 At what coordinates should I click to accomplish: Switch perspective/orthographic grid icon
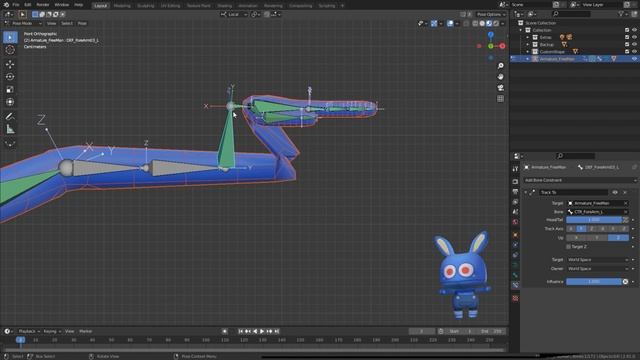pos(500,99)
